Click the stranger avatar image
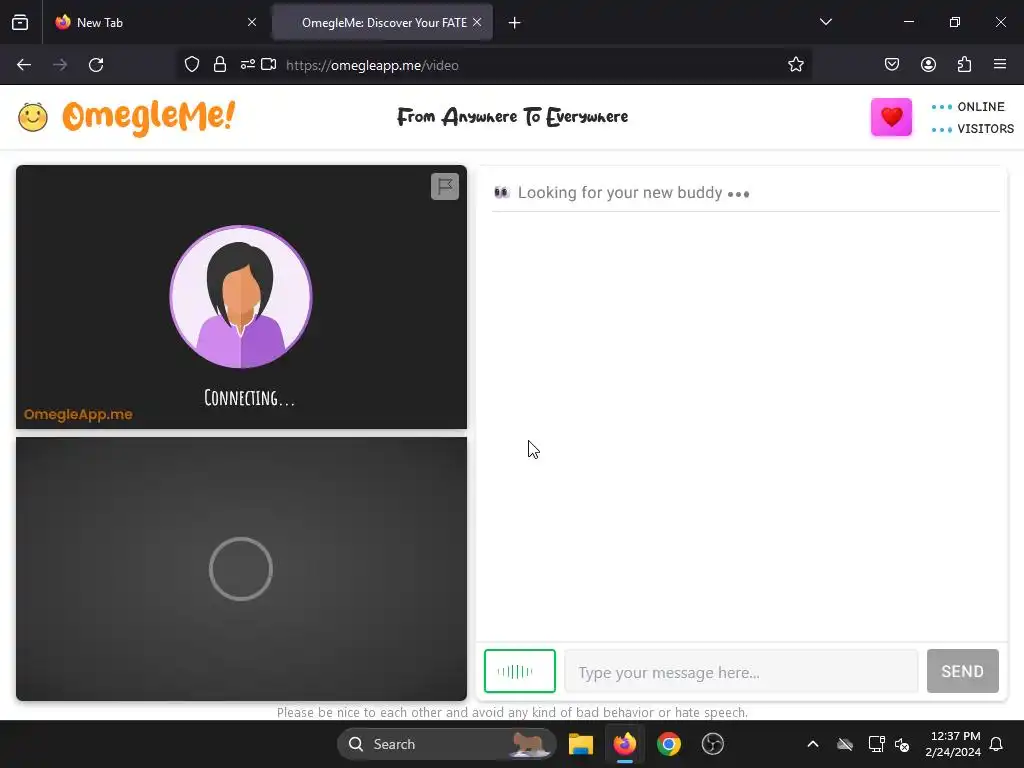Screen dimensions: 1024x768 (241, 296)
